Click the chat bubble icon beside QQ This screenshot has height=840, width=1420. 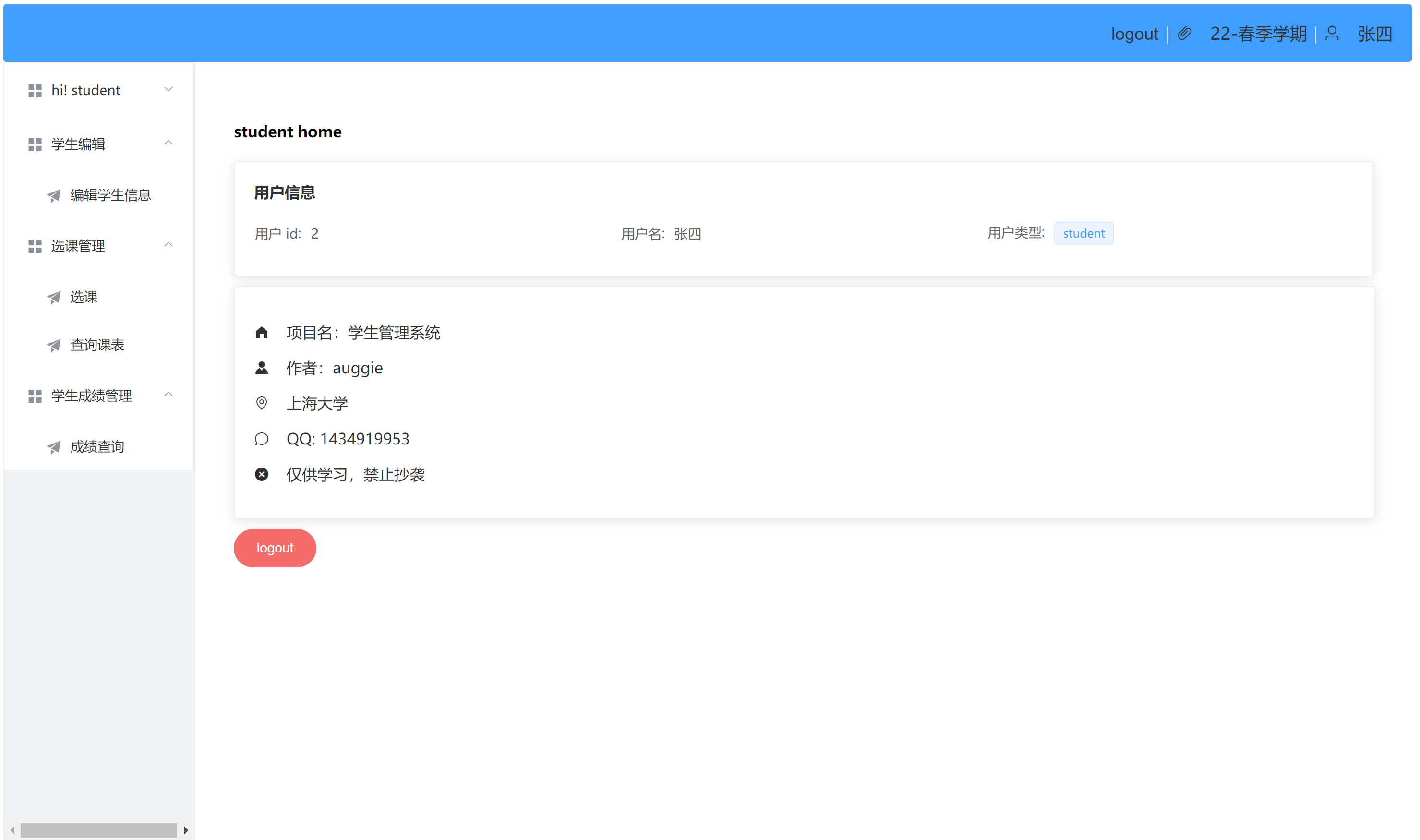[x=262, y=439]
